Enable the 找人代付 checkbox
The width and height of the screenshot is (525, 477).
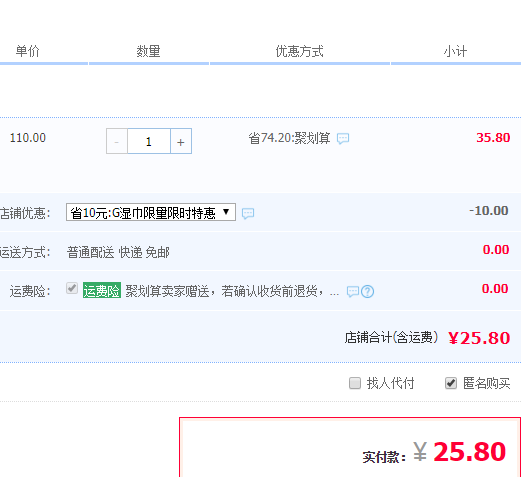355,383
